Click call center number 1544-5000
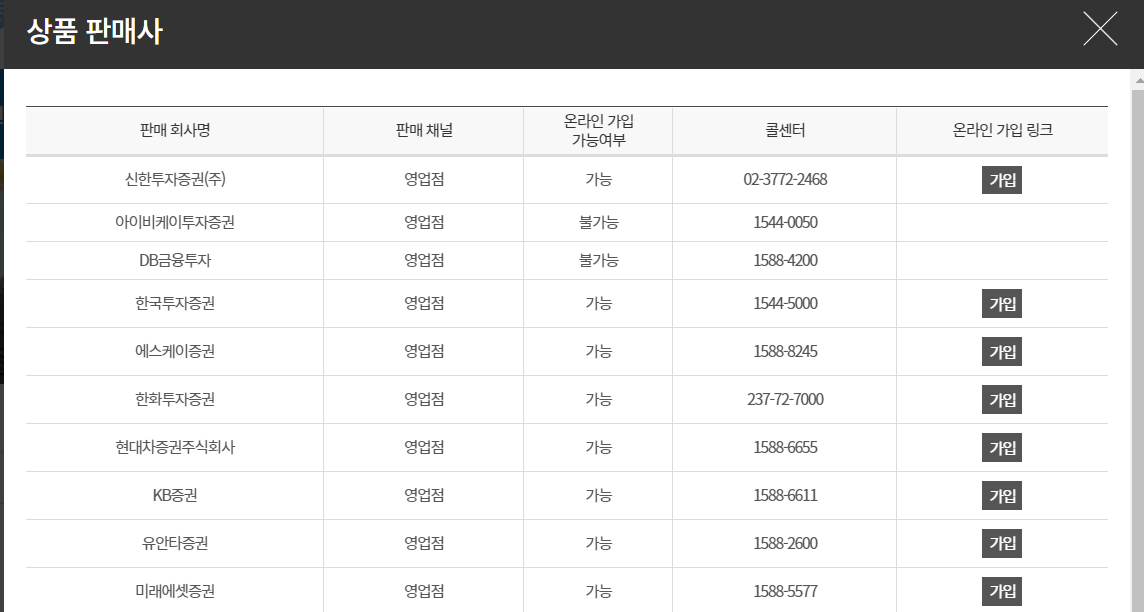 785,303
